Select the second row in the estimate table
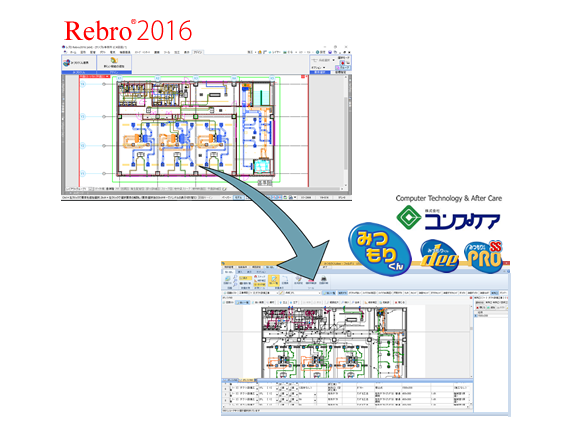This screenshot has width=582, height=444. [x=347, y=394]
